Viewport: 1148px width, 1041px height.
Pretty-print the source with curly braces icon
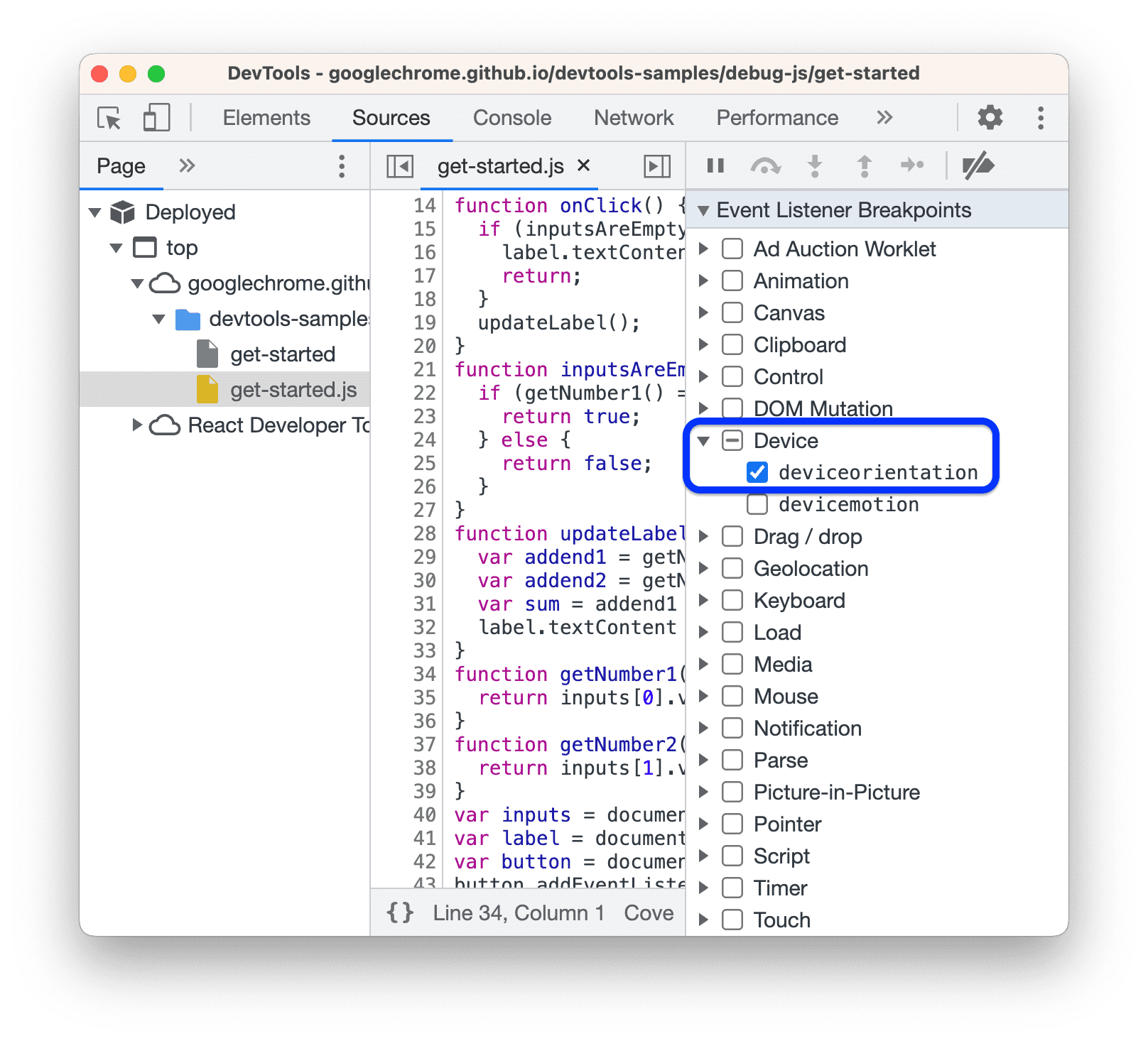pos(400,913)
